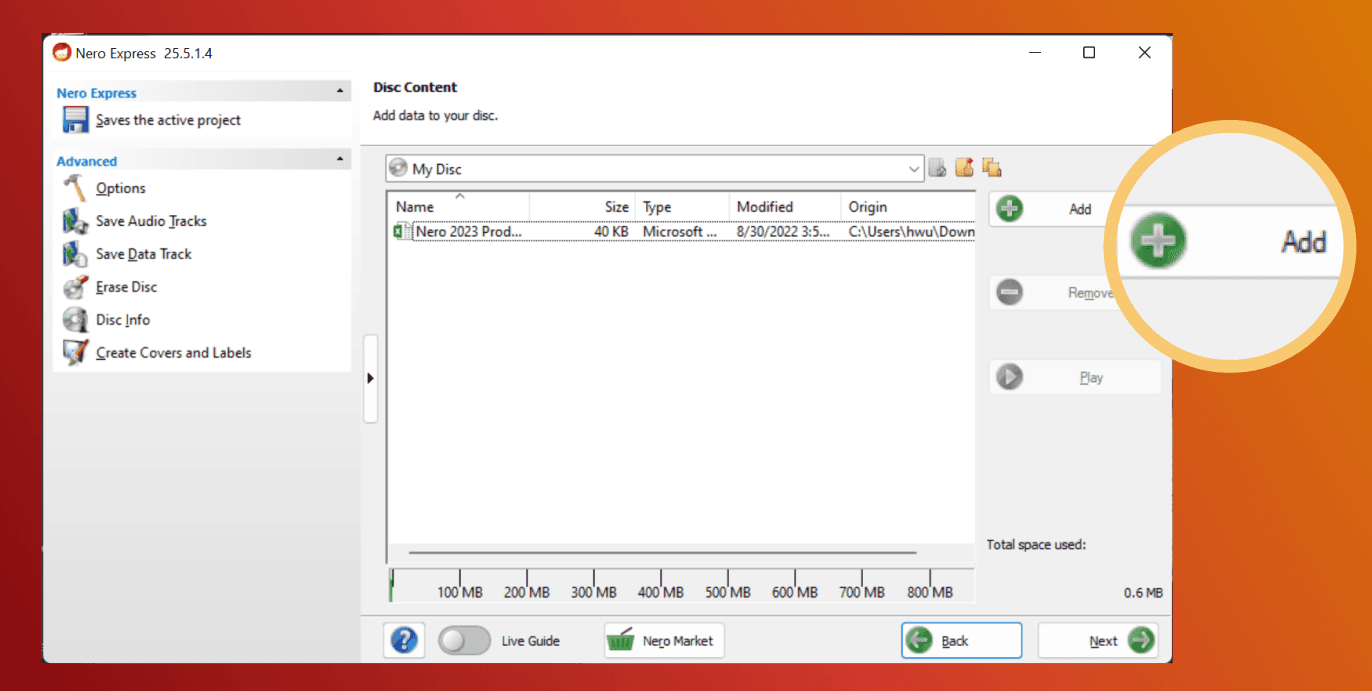Toggle the Live Guide switch
The width and height of the screenshot is (1372, 691).
click(x=464, y=641)
